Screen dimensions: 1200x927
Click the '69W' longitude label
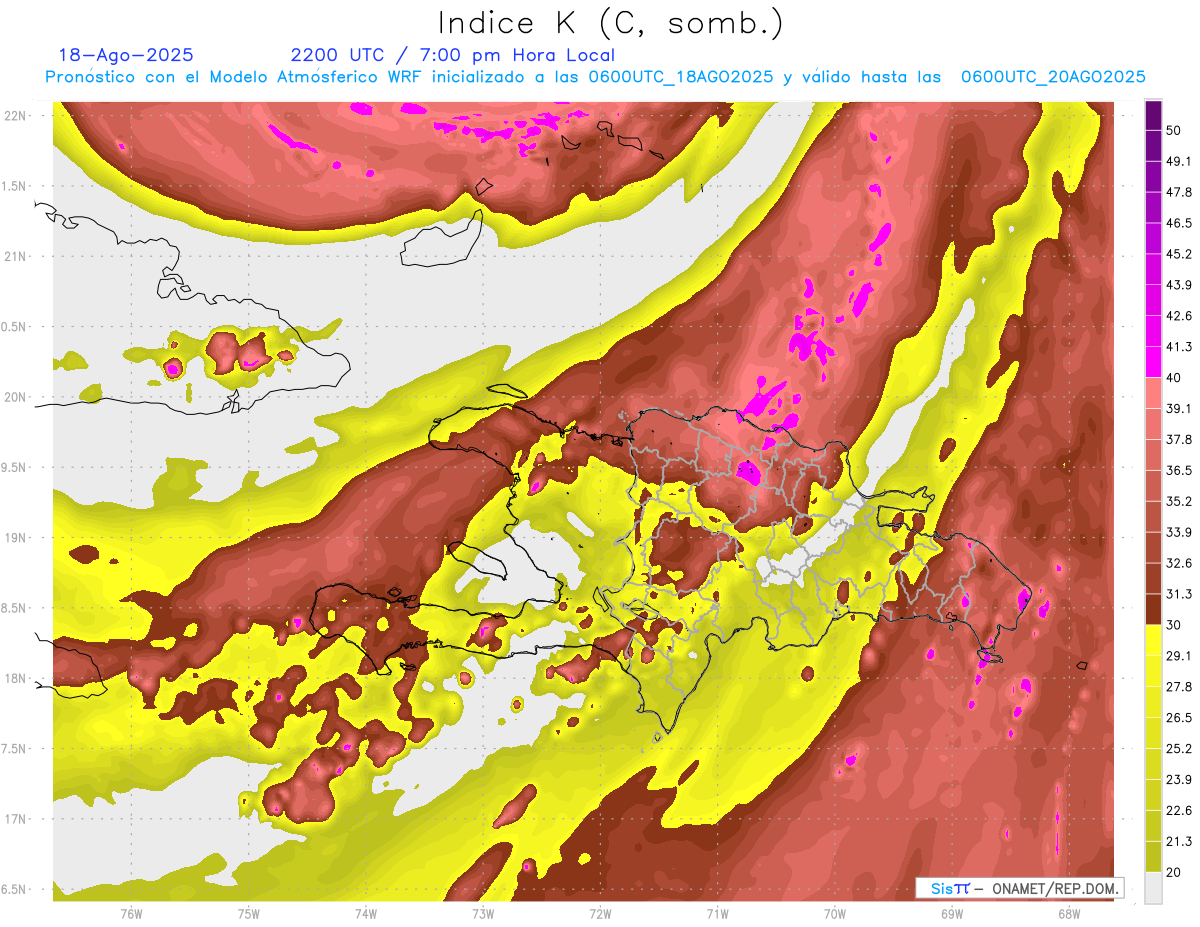(x=951, y=913)
